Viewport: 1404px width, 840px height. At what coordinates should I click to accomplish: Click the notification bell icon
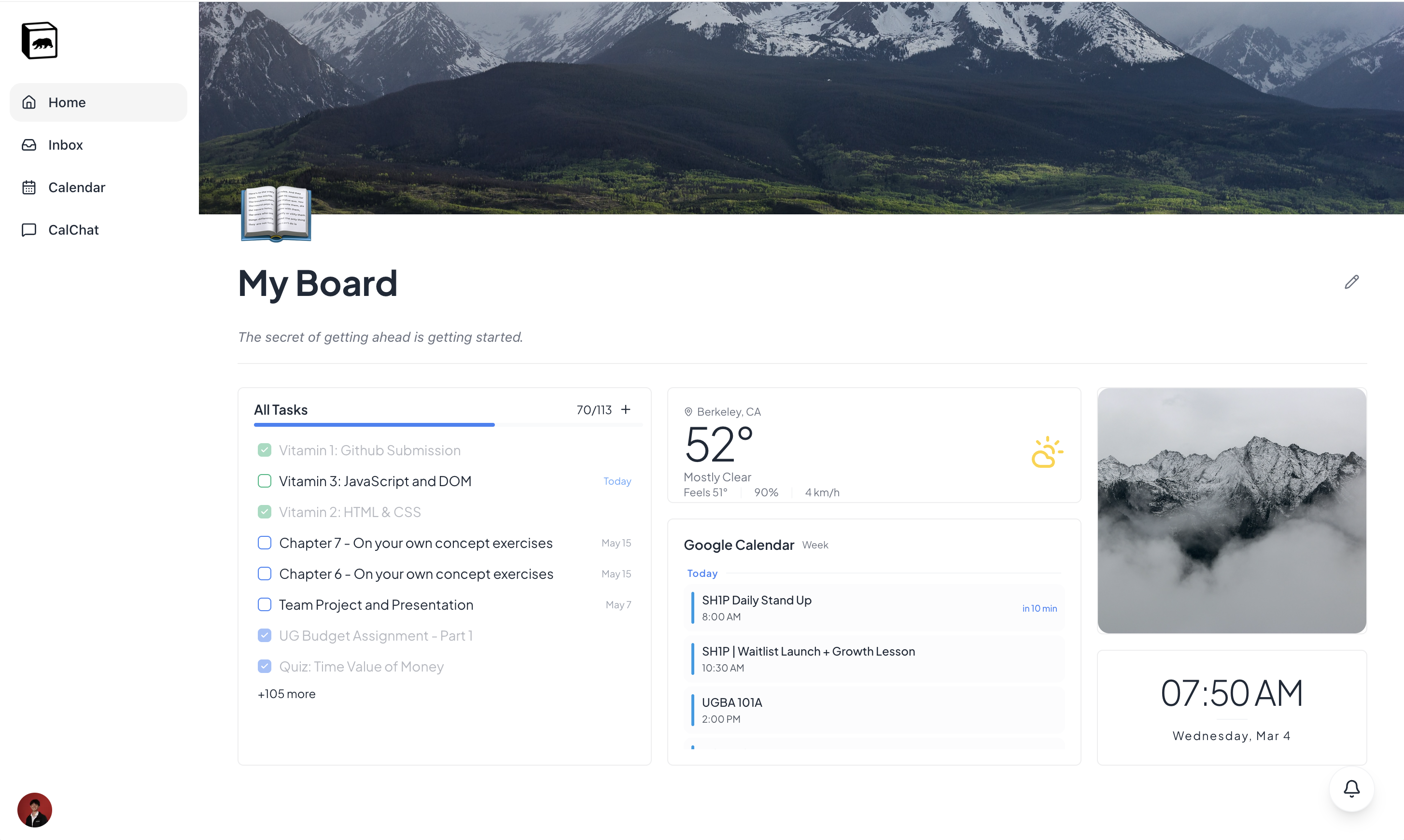pyautogui.click(x=1351, y=788)
